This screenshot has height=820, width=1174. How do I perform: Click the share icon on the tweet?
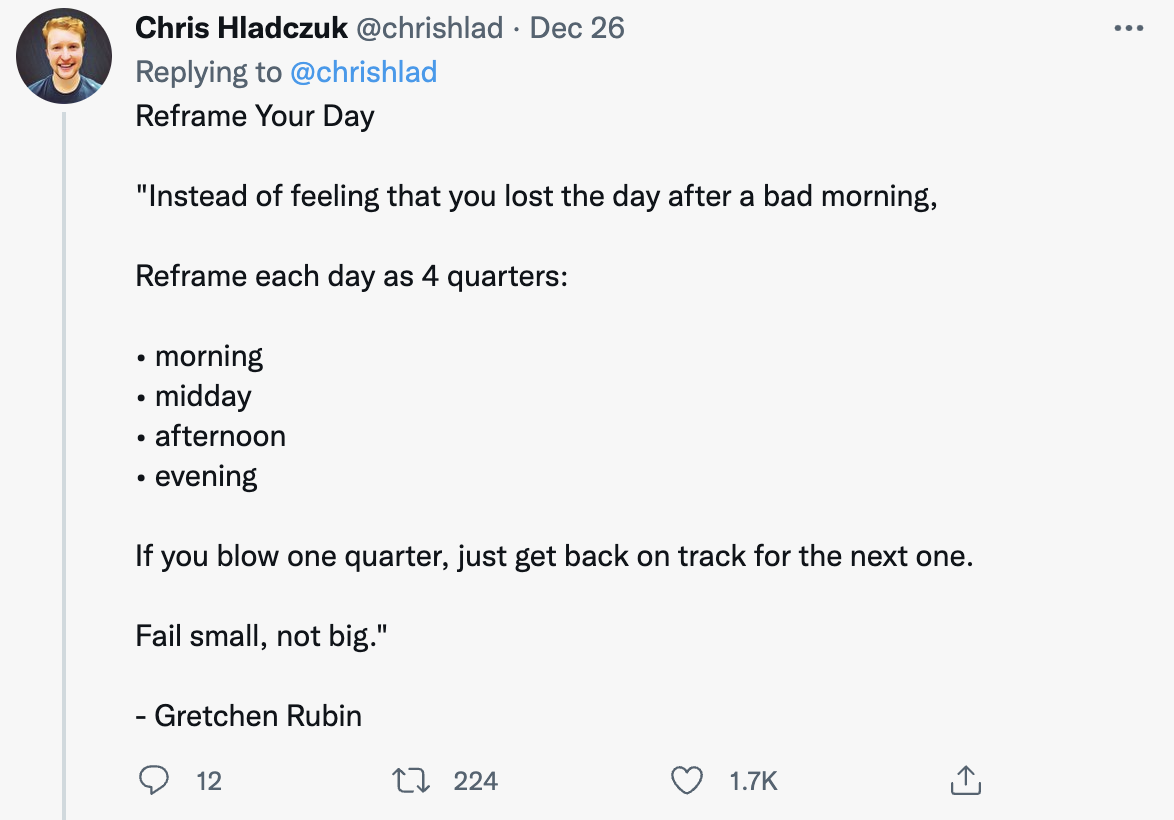[x=963, y=780]
